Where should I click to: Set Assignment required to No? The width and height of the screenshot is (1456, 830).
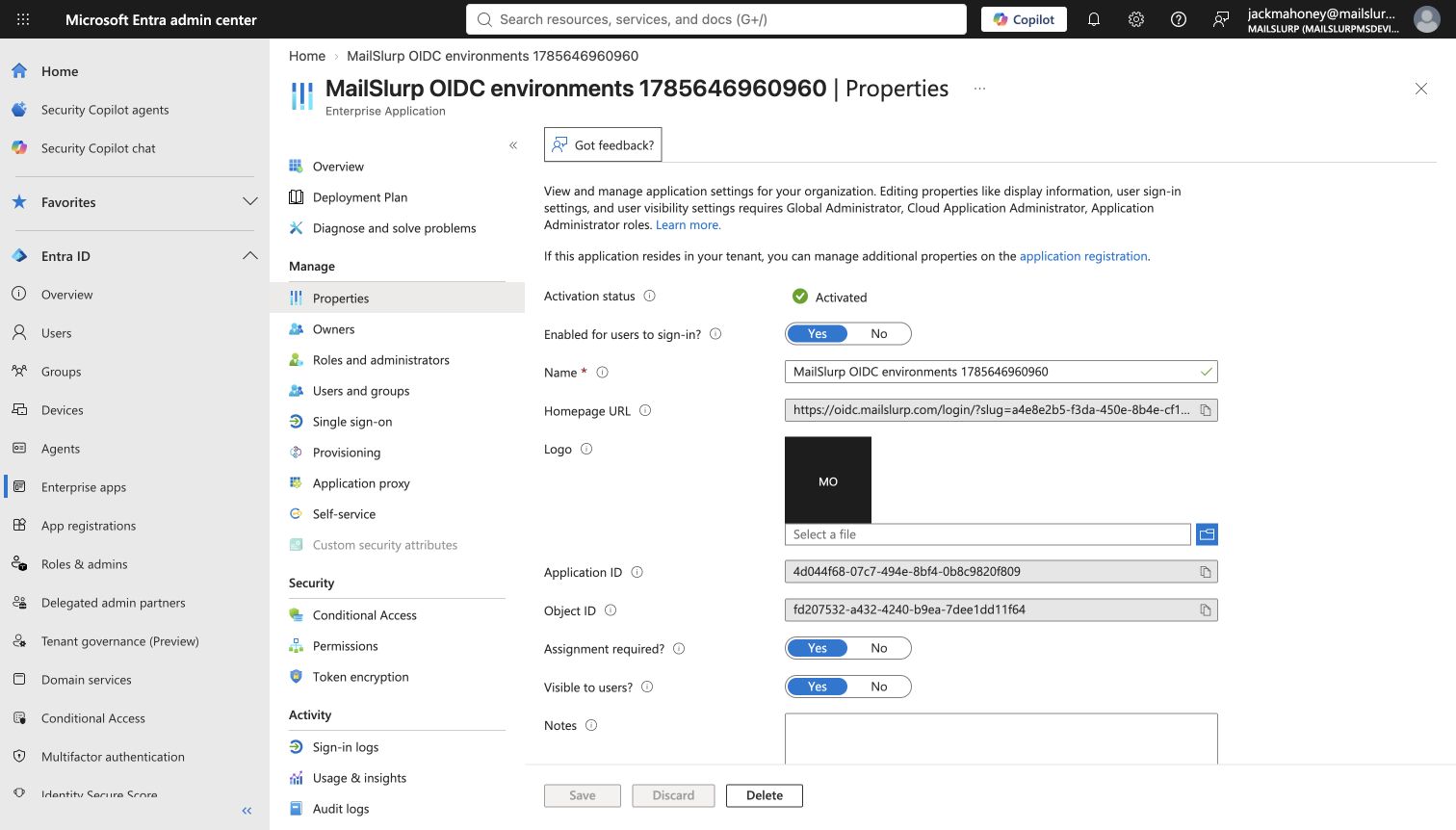(879, 648)
